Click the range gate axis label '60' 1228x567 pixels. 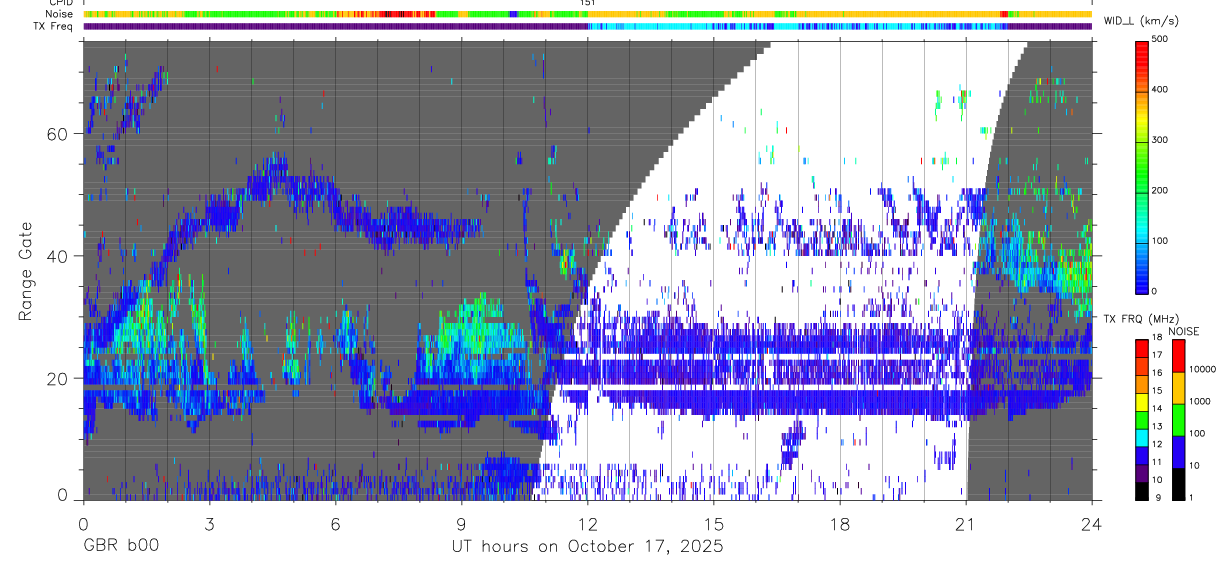click(x=59, y=133)
